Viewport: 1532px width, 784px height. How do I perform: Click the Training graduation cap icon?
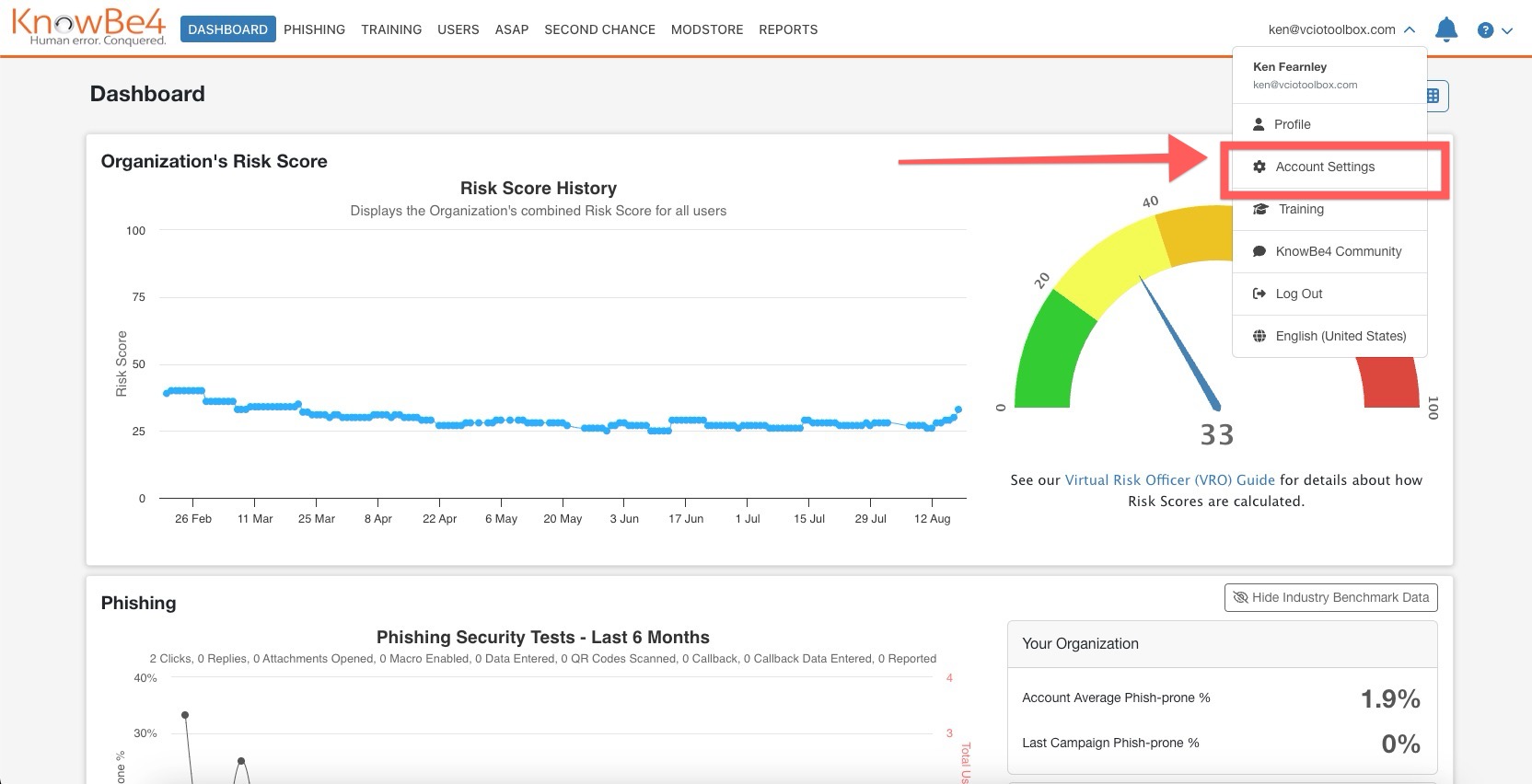tap(1260, 209)
